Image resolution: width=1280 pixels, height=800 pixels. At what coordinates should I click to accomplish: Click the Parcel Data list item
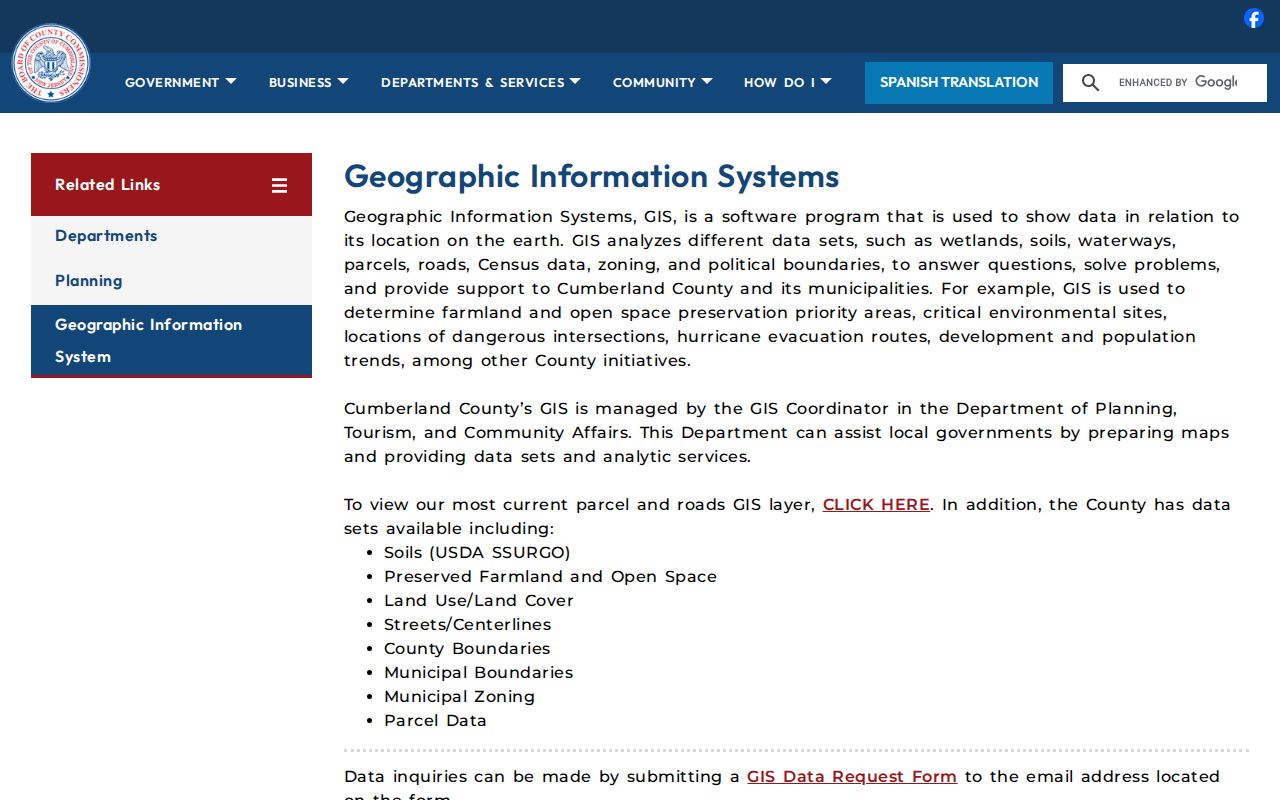click(435, 721)
